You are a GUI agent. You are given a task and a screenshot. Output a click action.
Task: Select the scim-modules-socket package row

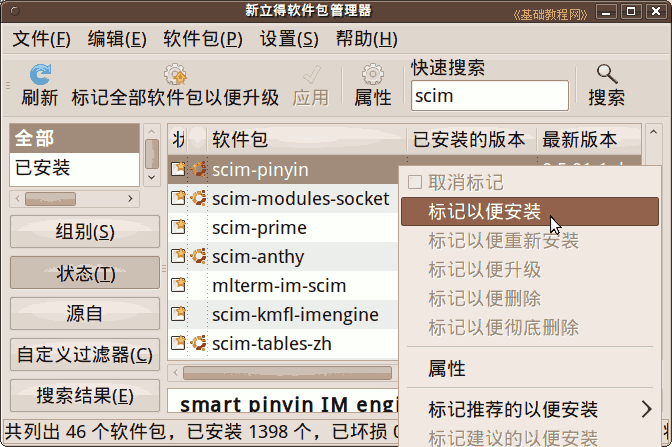coord(283,198)
